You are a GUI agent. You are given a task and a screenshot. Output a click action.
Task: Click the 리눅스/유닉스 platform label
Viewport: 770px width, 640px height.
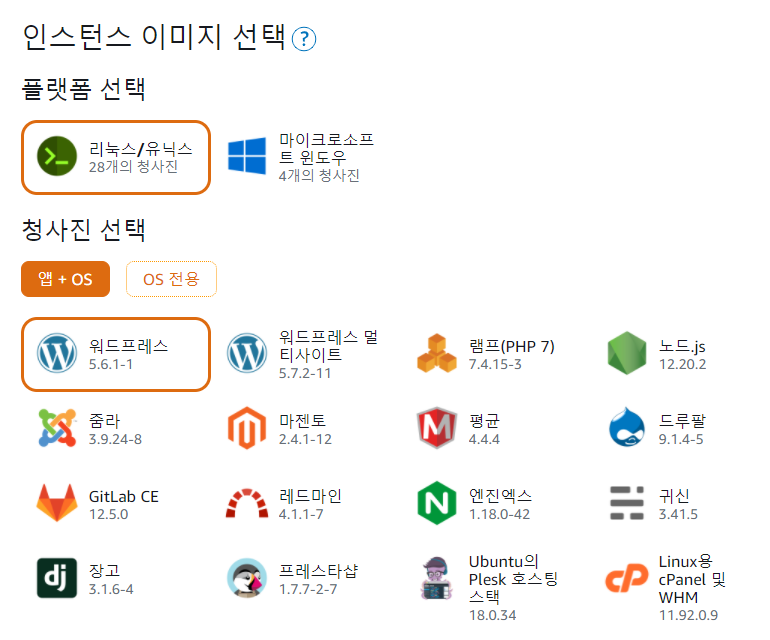140,149
